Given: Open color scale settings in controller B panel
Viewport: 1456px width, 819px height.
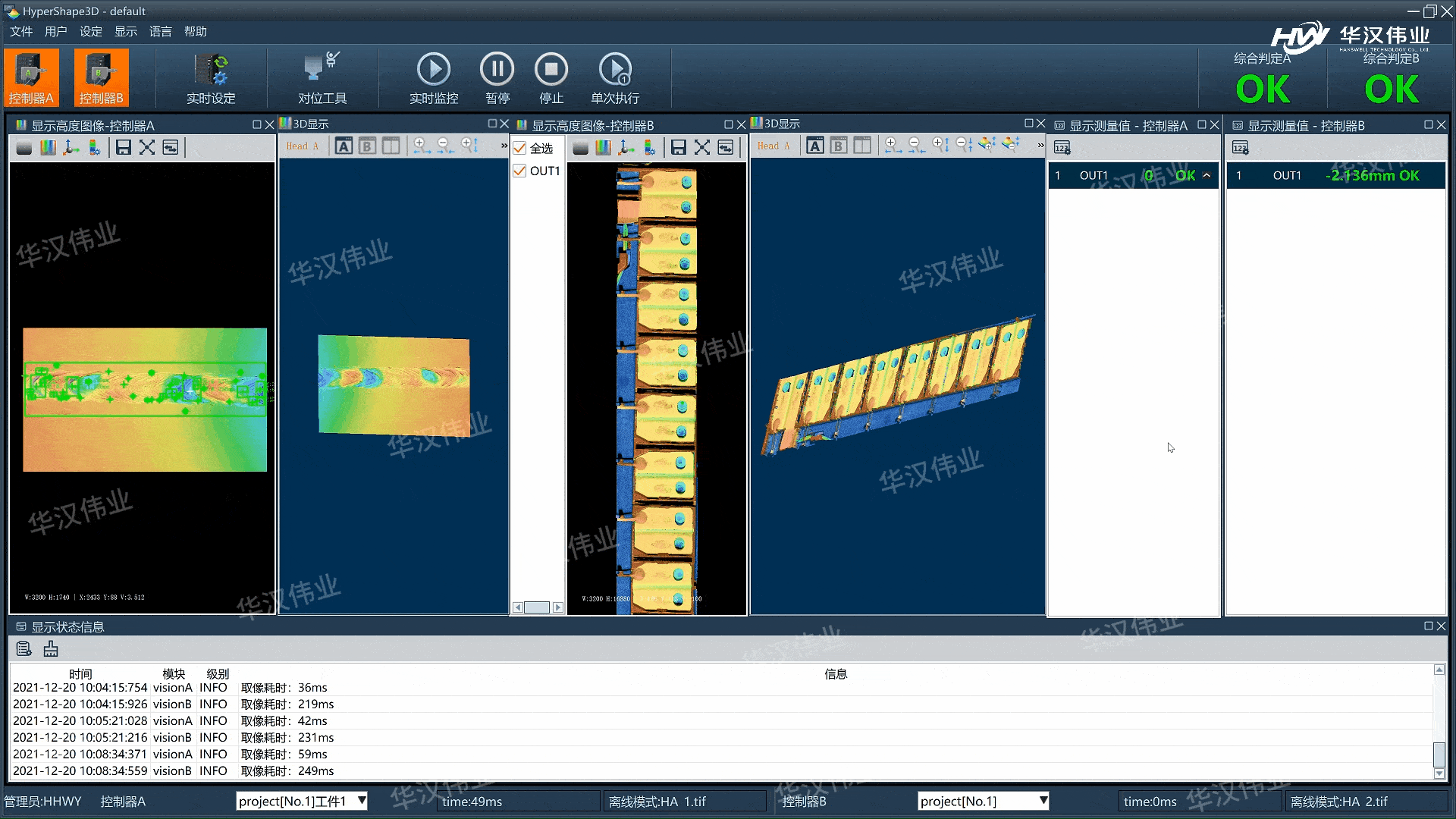Looking at the screenshot, I should click(x=650, y=147).
